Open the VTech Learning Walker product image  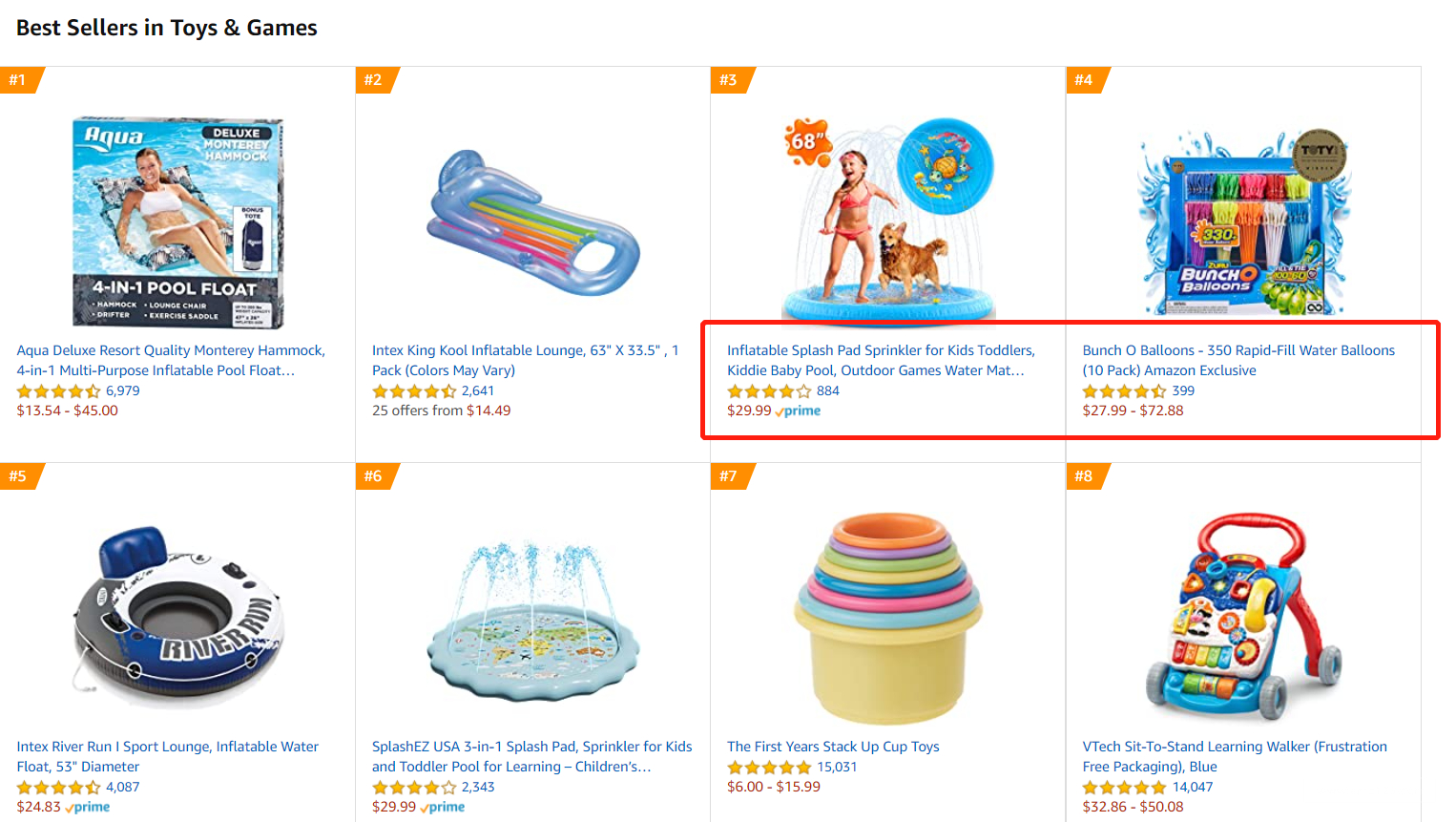[1242, 619]
